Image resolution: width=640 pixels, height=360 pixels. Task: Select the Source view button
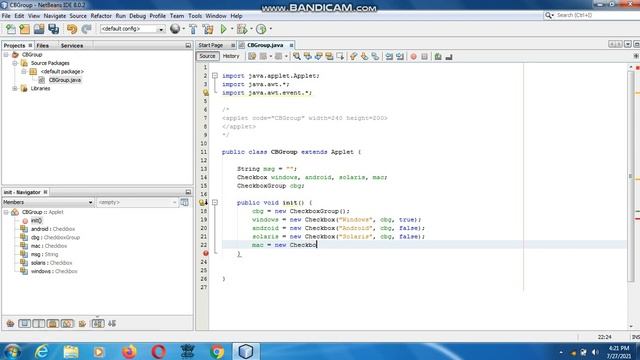pyautogui.click(x=207, y=56)
